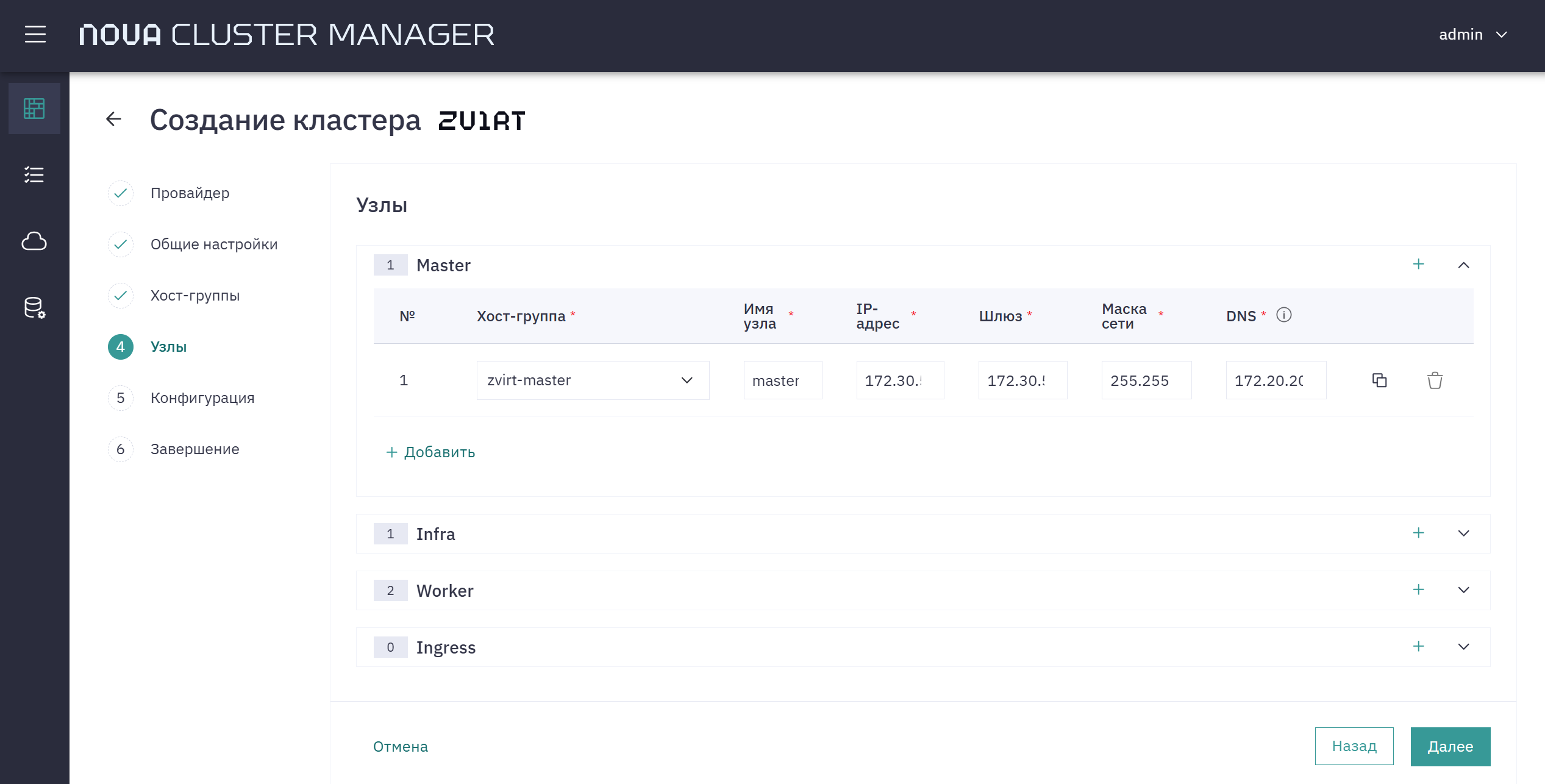
Task: Open the task list sidebar icon
Action: click(34, 175)
